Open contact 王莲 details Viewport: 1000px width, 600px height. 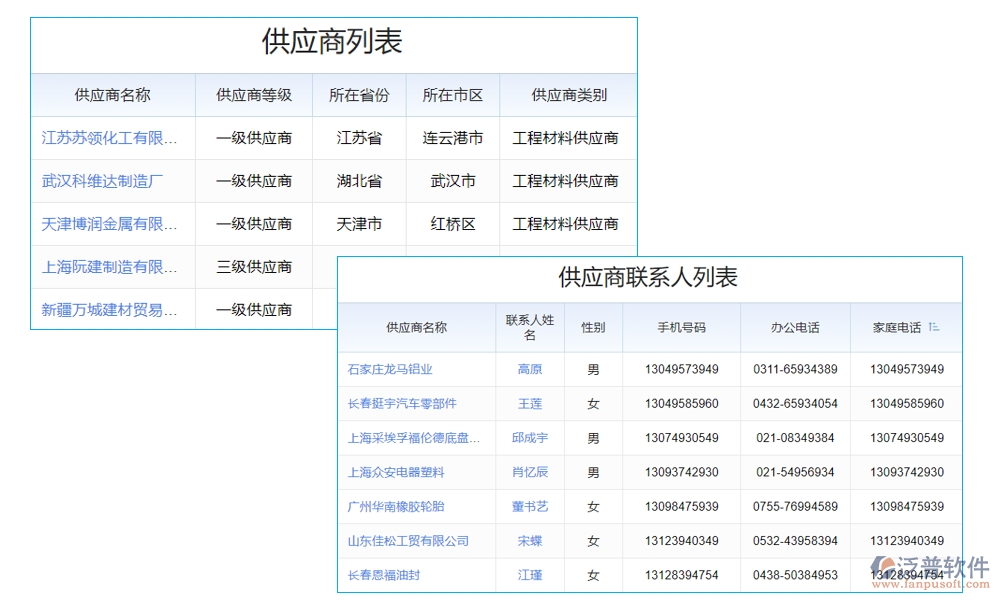pyautogui.click(x=530, y=404)
